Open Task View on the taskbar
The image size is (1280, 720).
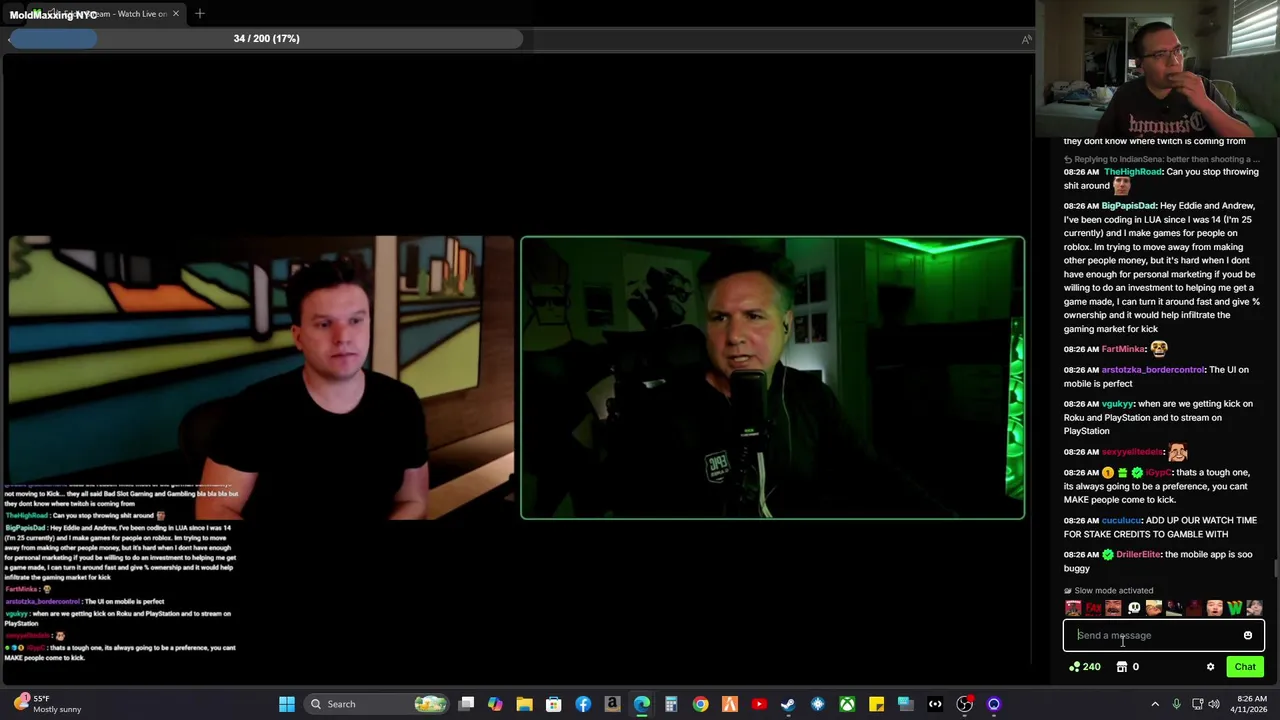click(x=466, y=704)
